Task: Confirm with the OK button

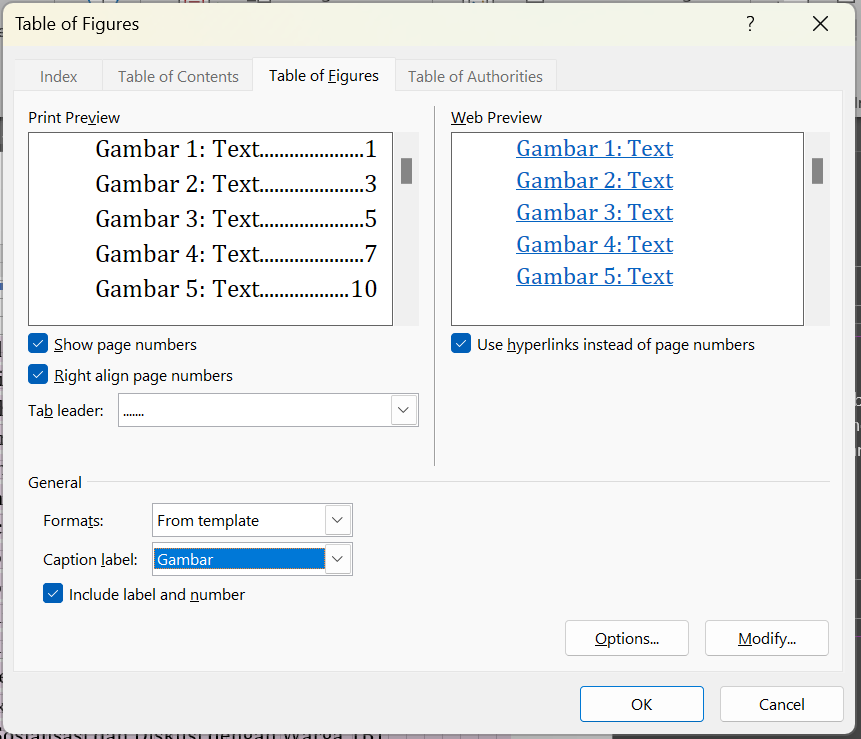Action: (x=641, y=704)
